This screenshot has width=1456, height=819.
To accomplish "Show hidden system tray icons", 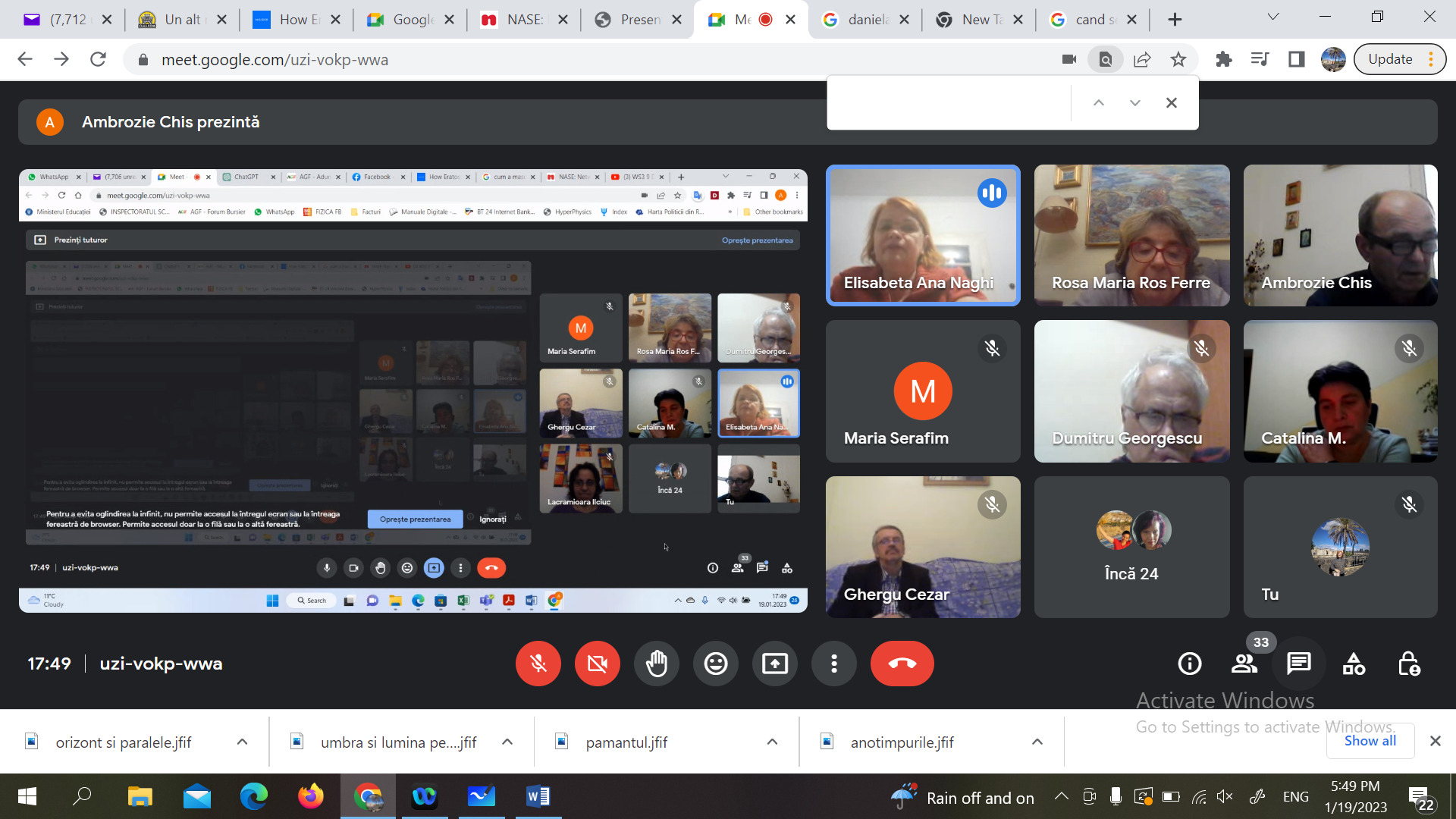I will (1062, 796).
